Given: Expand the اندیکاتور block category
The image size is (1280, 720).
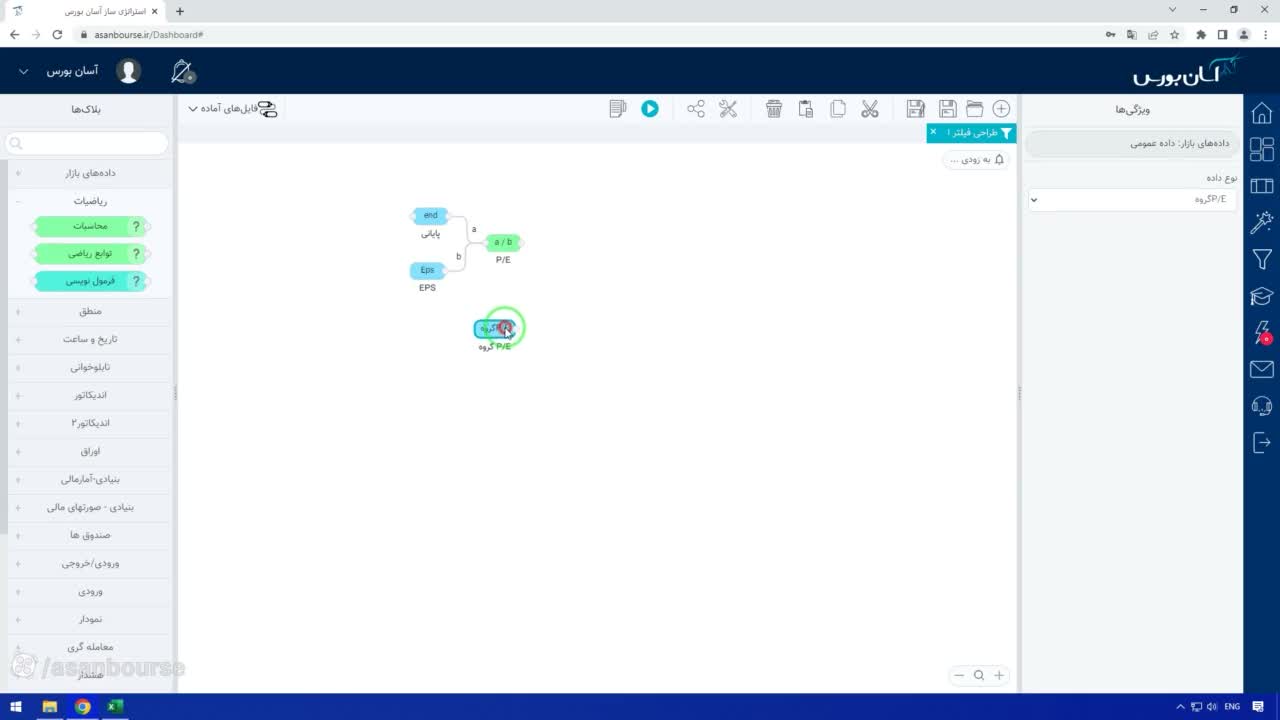Looking at the screenshot, I should pyautogui.click(x=89, y=395).
